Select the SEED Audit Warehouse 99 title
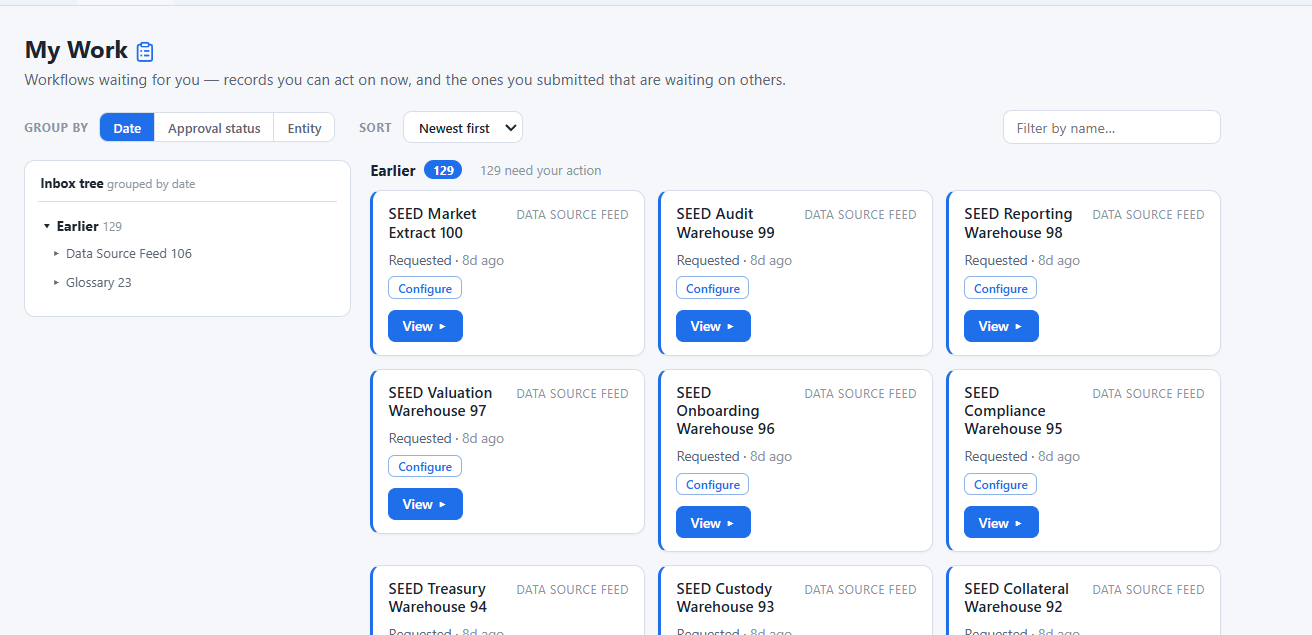This screenshot has width=1312, height=635. pyautogui.click(x=726, y=223)
